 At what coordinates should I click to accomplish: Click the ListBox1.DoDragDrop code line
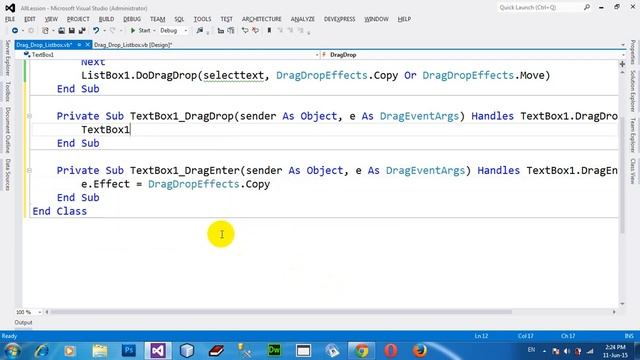(316, 76)
